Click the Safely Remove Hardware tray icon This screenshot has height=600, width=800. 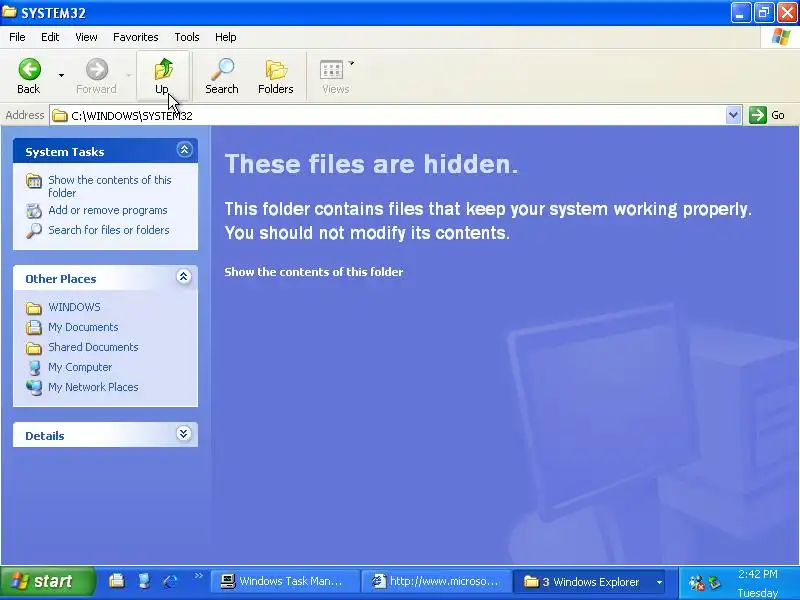tap(715, 582)
